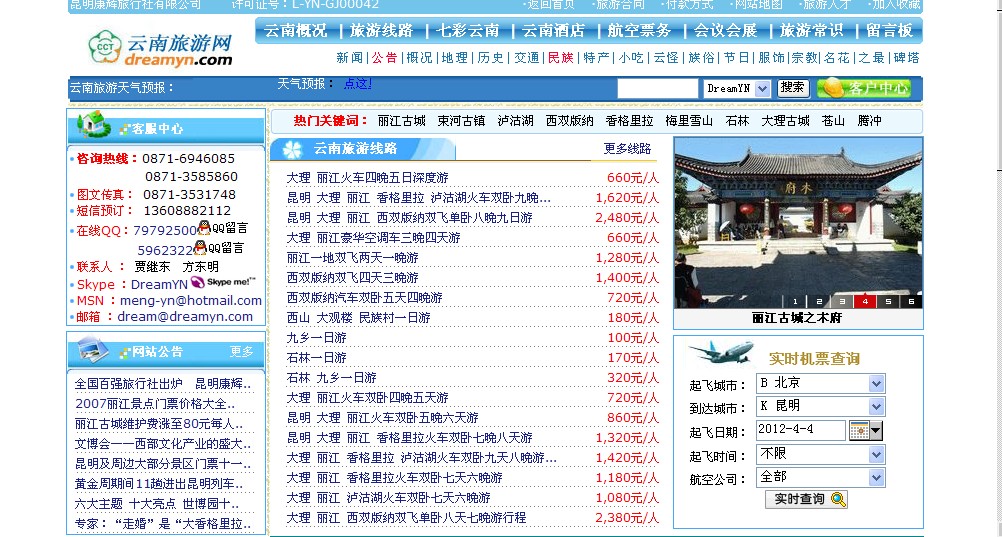Viewport: 1002px width, 537px height.
Task: Click the 返回首页 top link
Action: pos(549,5)
